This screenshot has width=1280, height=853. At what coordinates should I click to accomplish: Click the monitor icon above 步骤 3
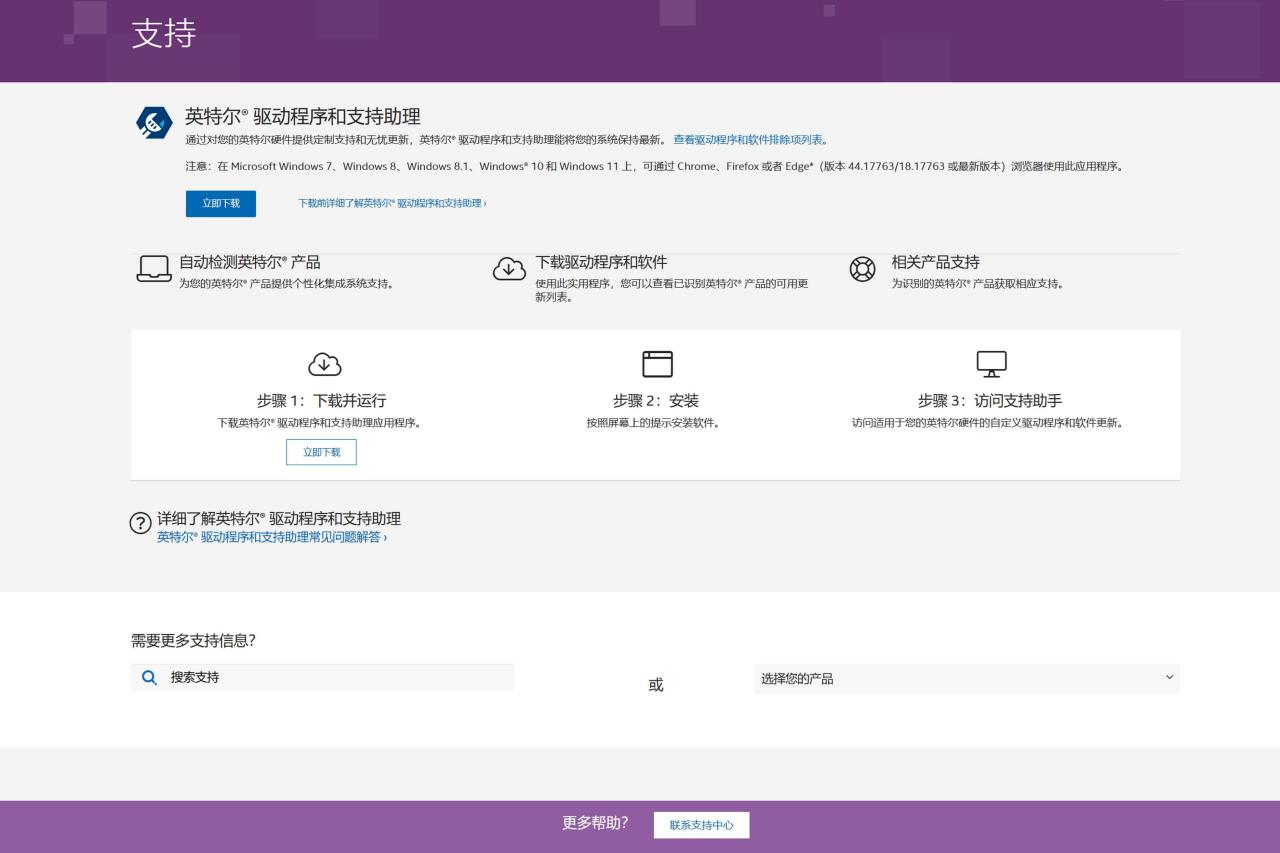click(x=991, y=364)
